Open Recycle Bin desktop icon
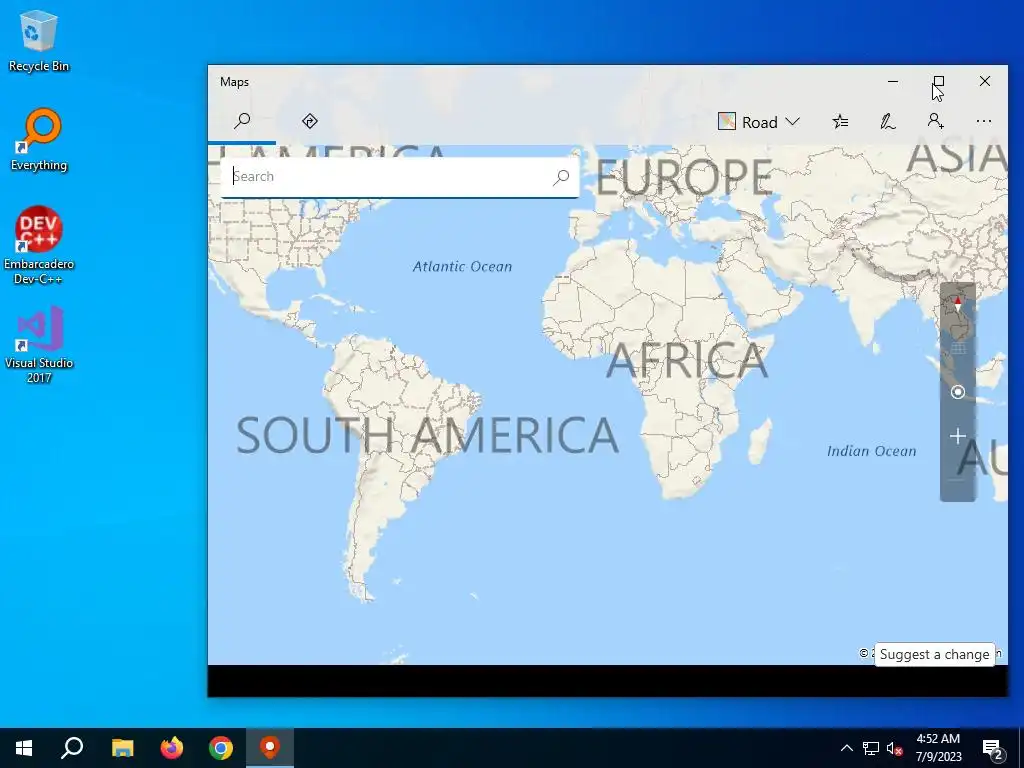 (x=39, y=40)
